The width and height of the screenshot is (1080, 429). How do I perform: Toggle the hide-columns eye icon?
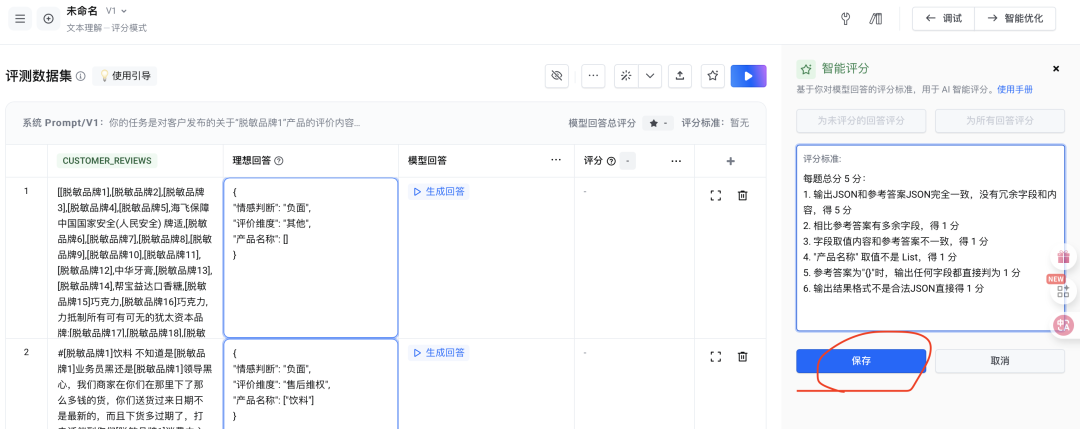[557, 76]
